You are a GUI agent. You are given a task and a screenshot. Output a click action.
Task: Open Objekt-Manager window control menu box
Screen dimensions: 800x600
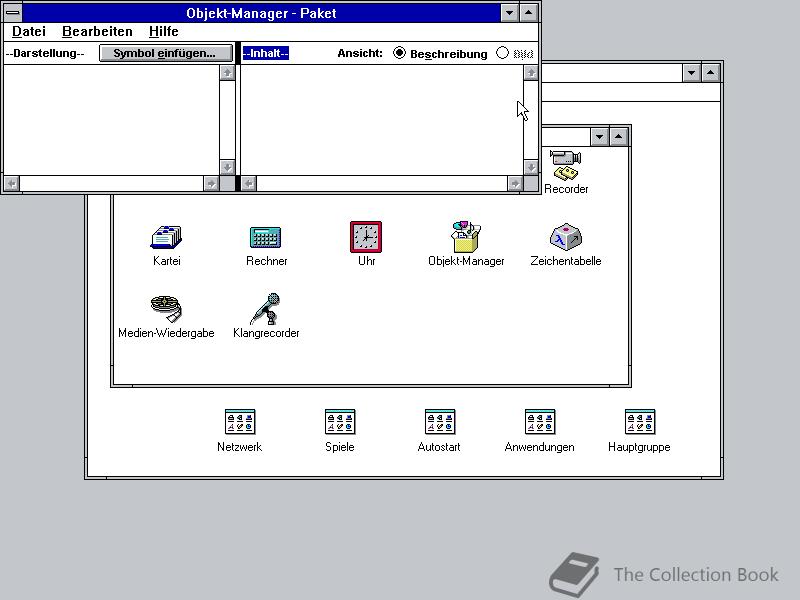tap(13, 13)
